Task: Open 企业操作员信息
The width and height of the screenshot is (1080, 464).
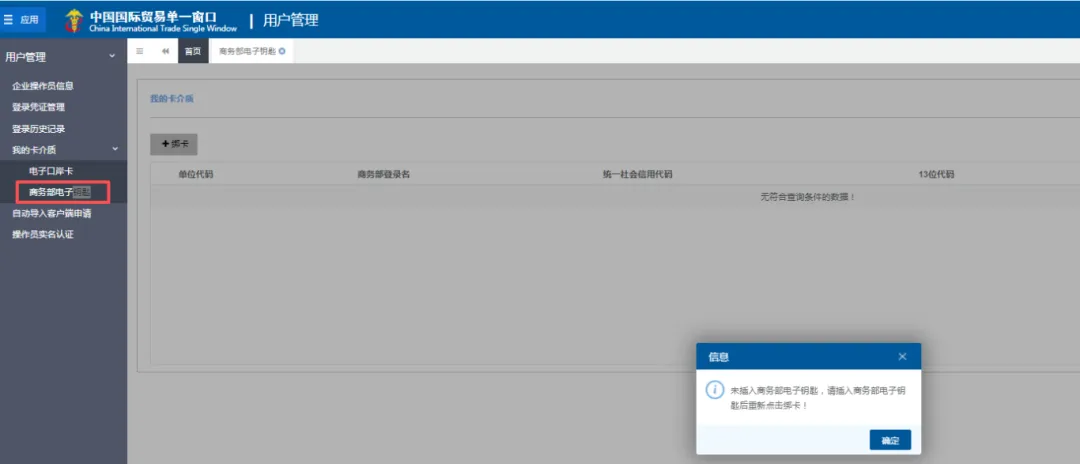Action: coord(43,86)
